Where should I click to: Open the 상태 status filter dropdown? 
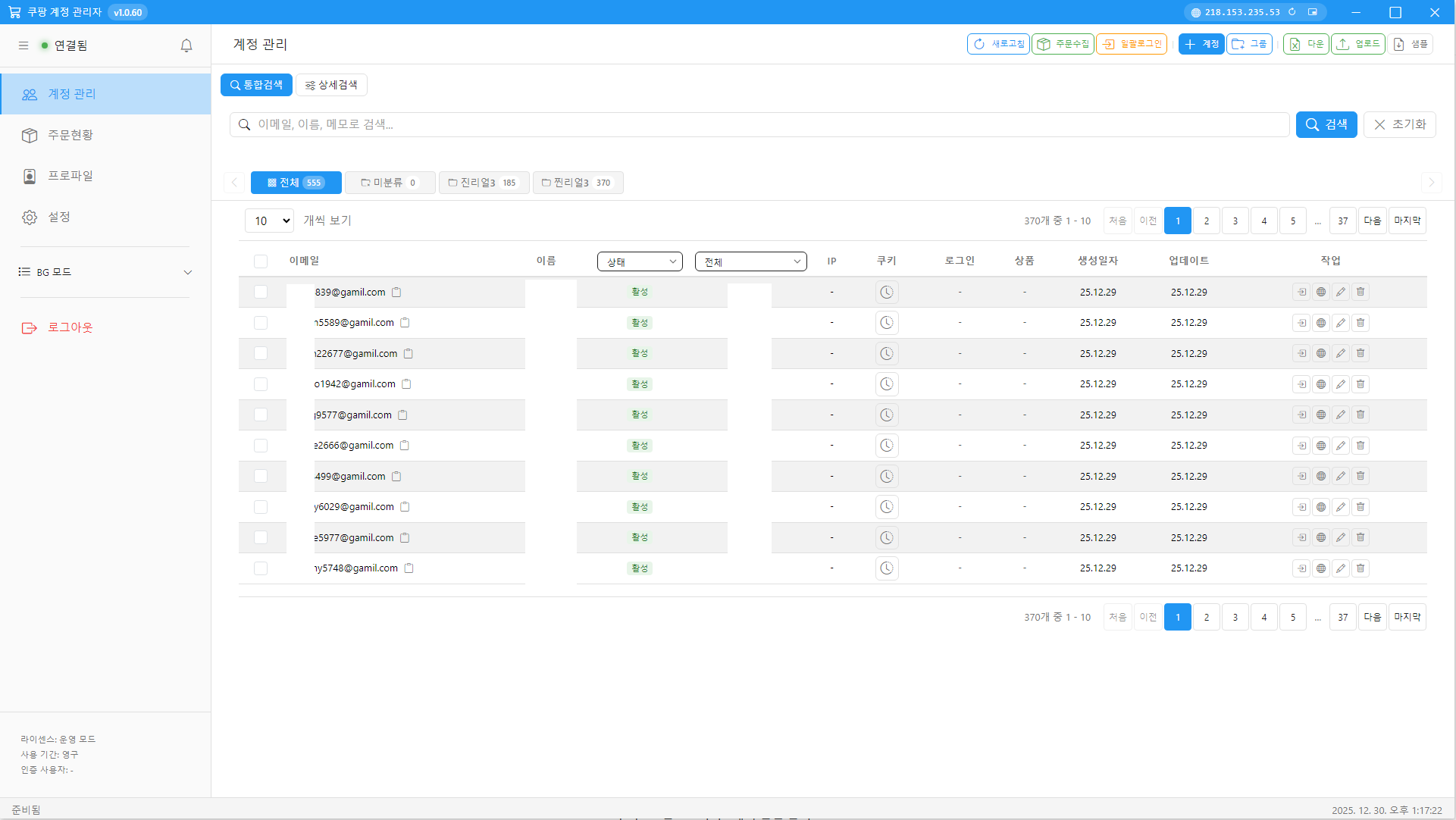point(640,261)
